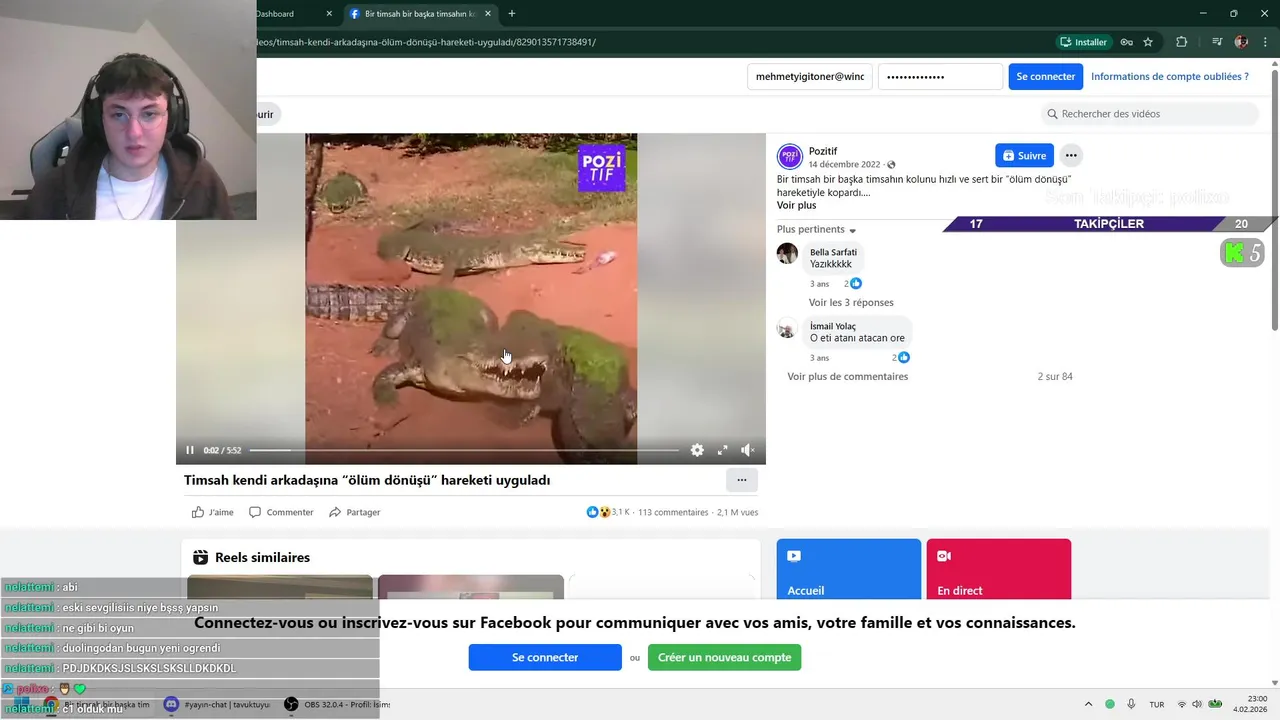Image resolution: width=1280 pixels, height=720 pixels.
Task: Click the Suivre follow button
Action: click(1024, 156)
